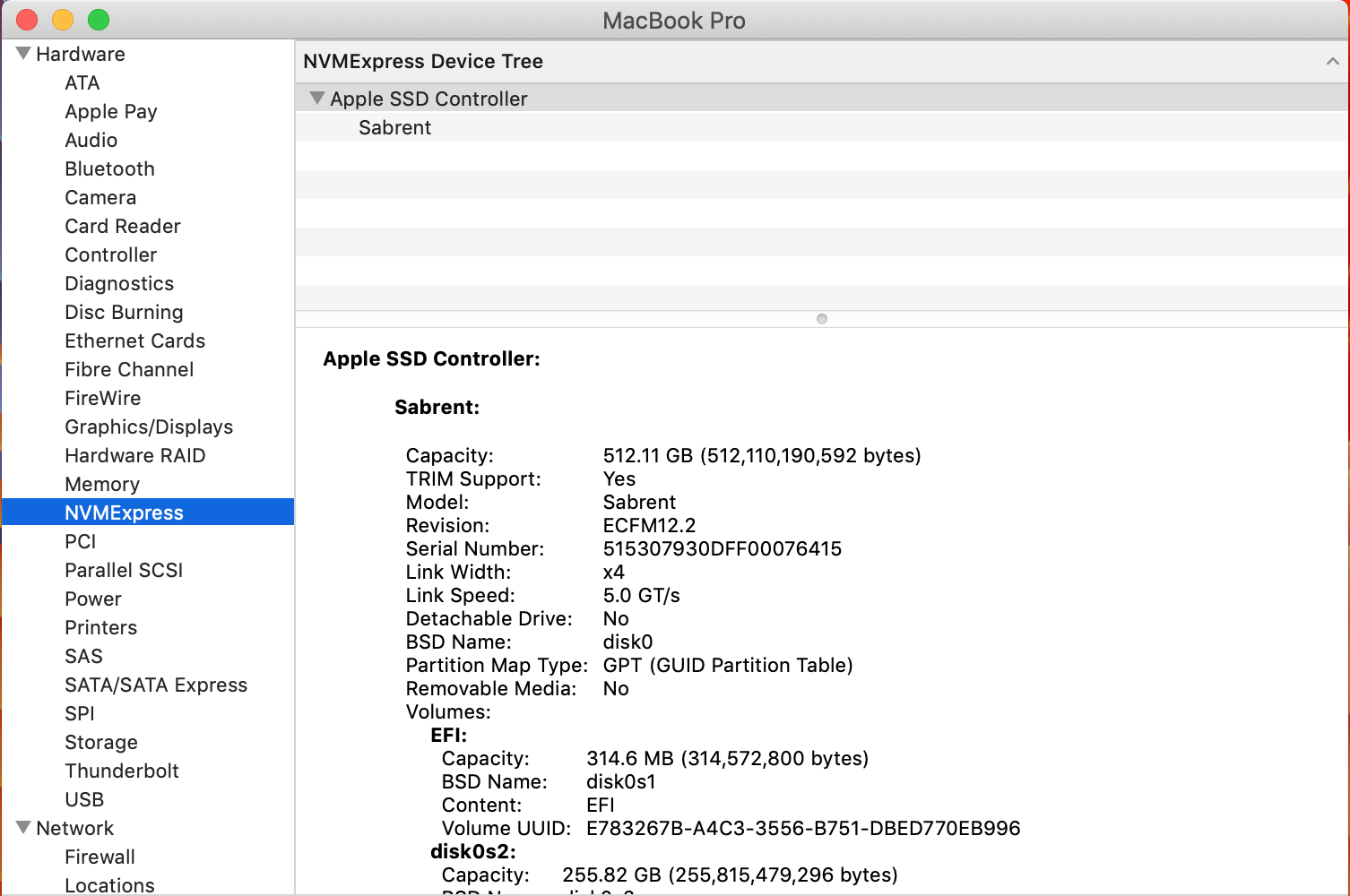Open Firewall under Network
1350x896 pixels.
(x=100, y=857)
